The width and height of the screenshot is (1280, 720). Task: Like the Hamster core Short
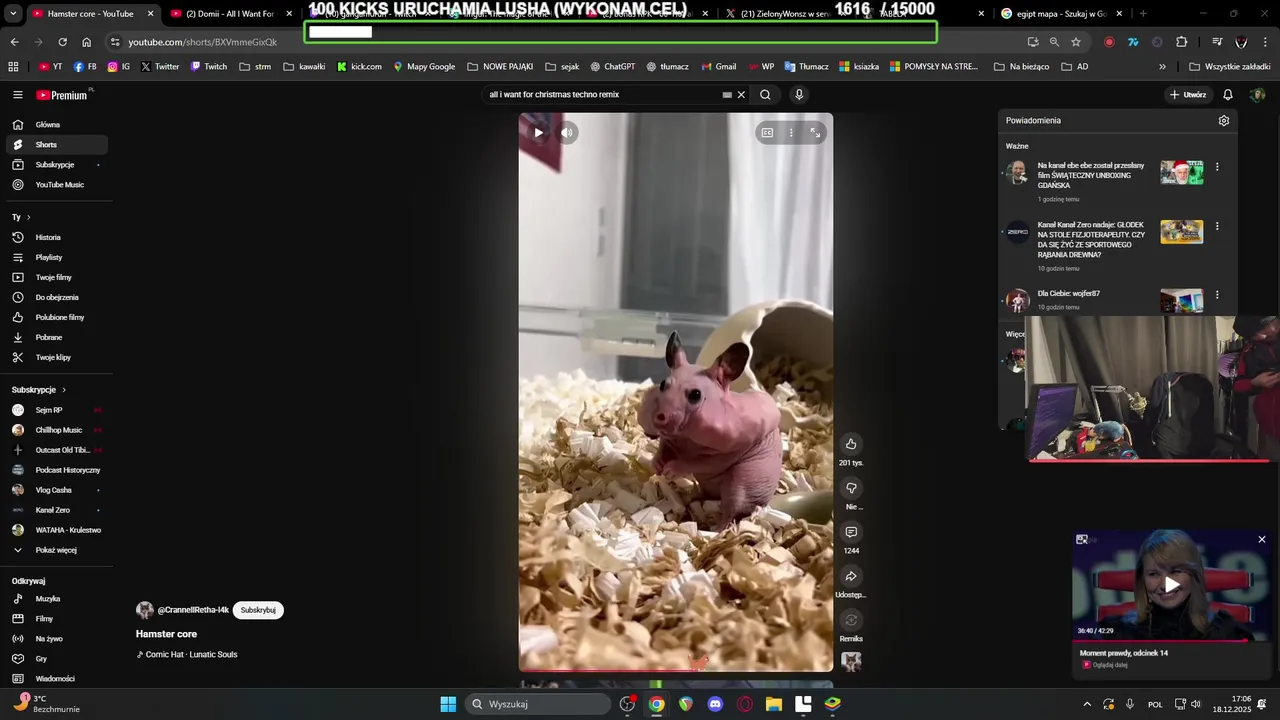851,444
